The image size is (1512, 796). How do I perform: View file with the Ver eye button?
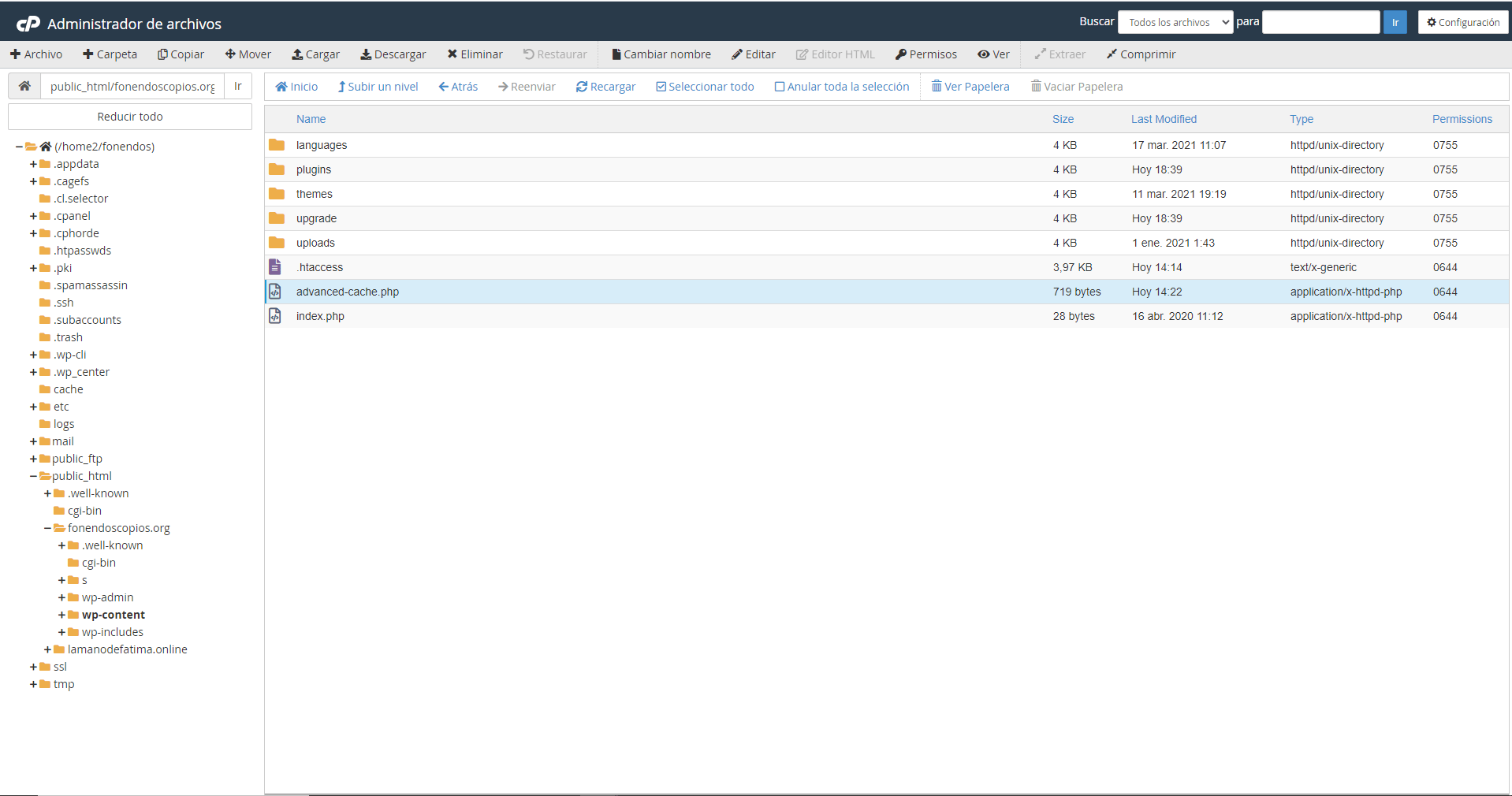point(993,54)
